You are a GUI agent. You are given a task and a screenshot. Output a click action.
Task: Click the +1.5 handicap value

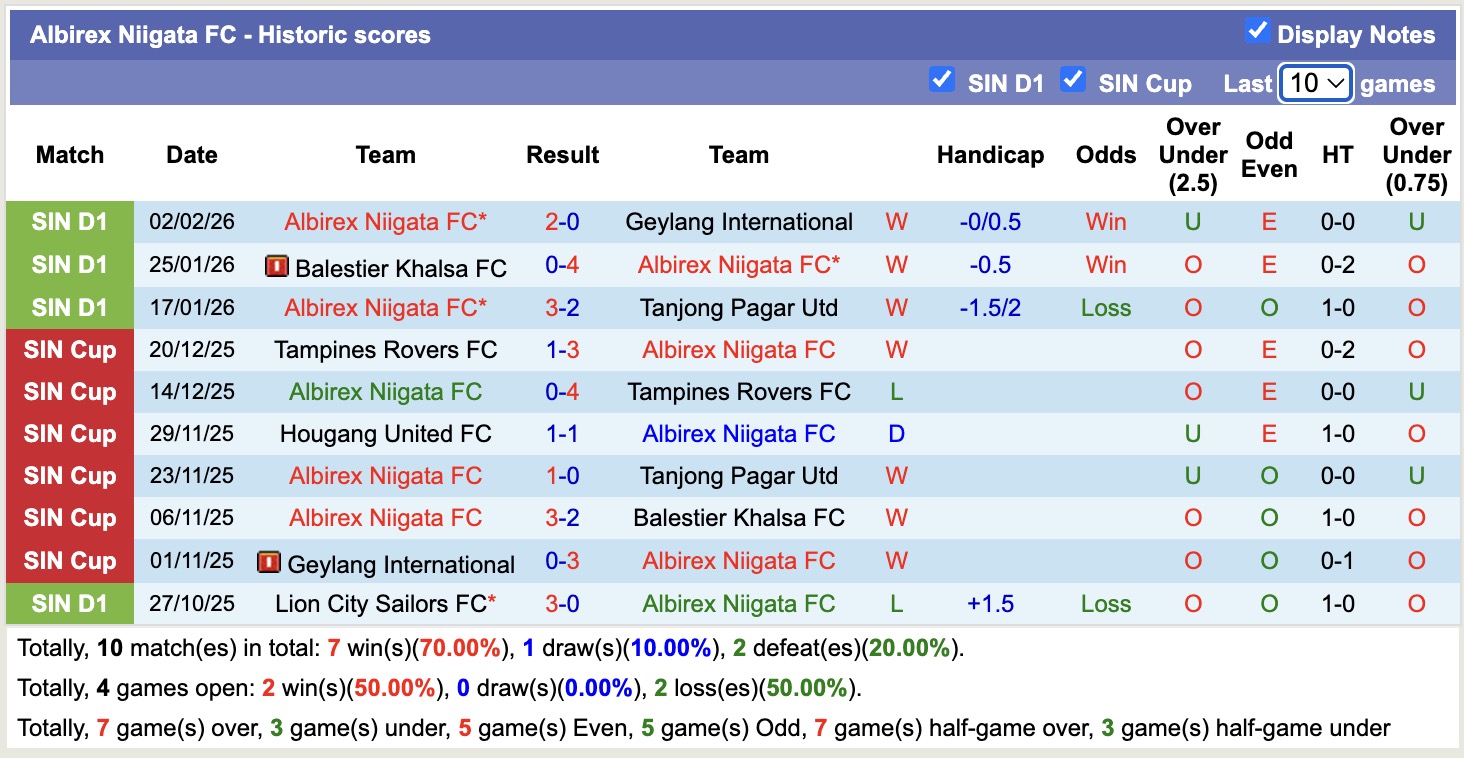990,604
